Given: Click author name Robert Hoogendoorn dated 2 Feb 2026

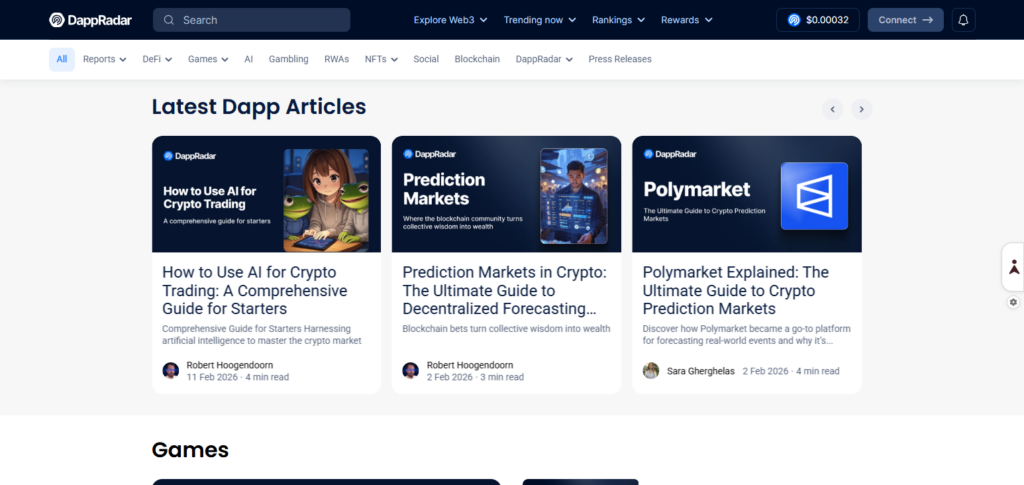Looking at the screenshot, I should tap(470, 365).
